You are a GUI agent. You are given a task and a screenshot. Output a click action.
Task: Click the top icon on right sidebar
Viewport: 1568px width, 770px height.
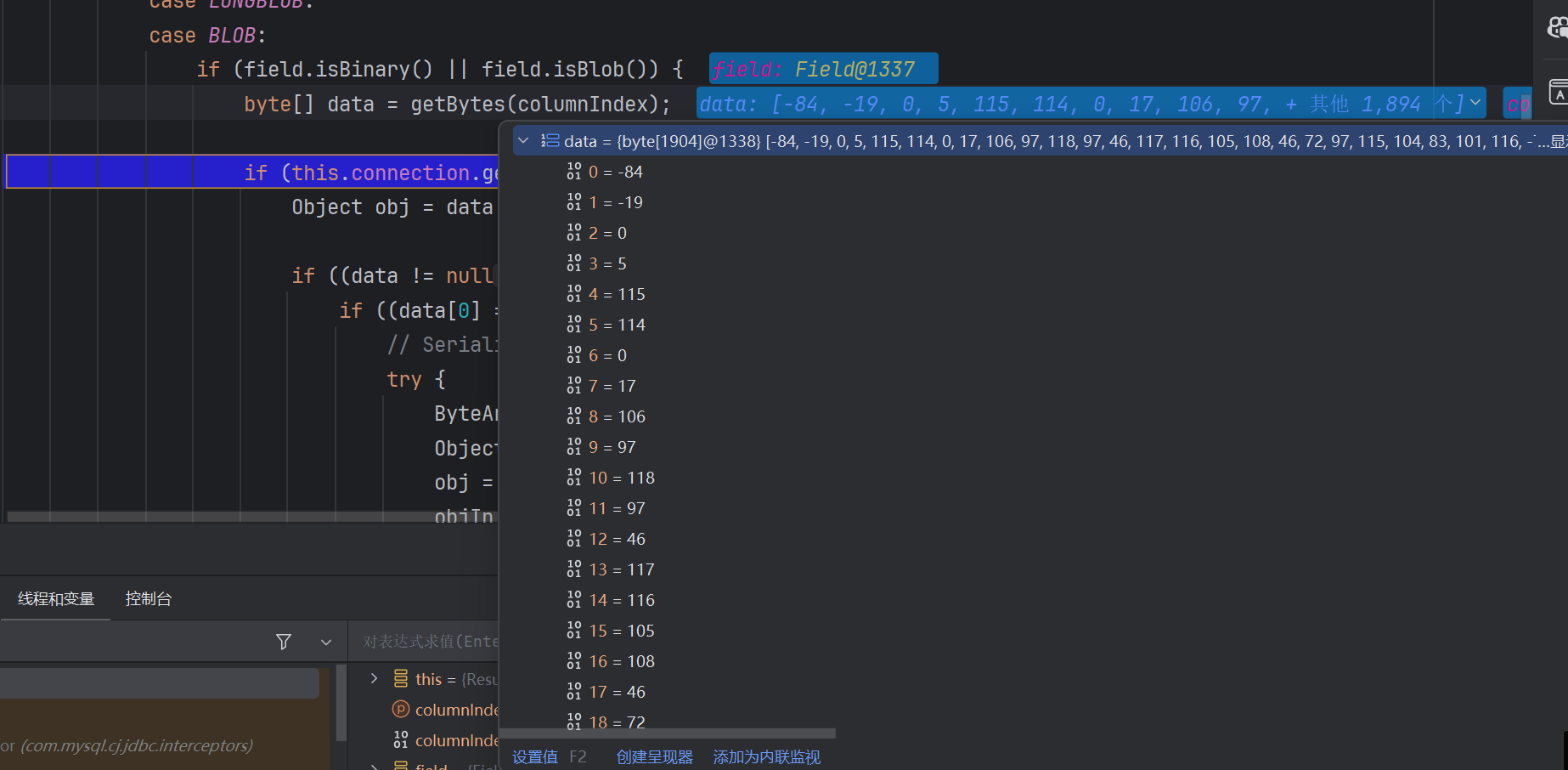(1558, 27)
